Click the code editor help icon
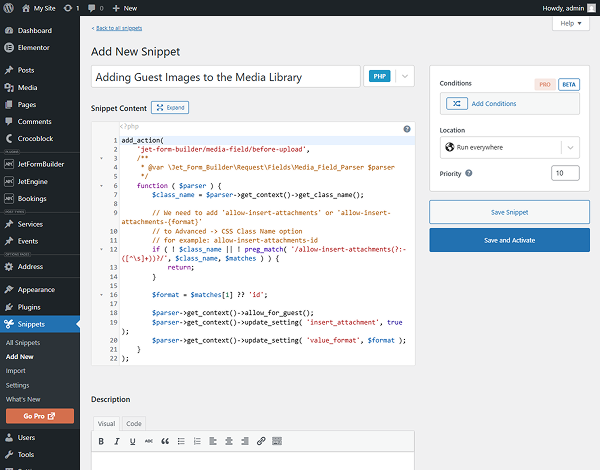 click(x=407, y=129)
